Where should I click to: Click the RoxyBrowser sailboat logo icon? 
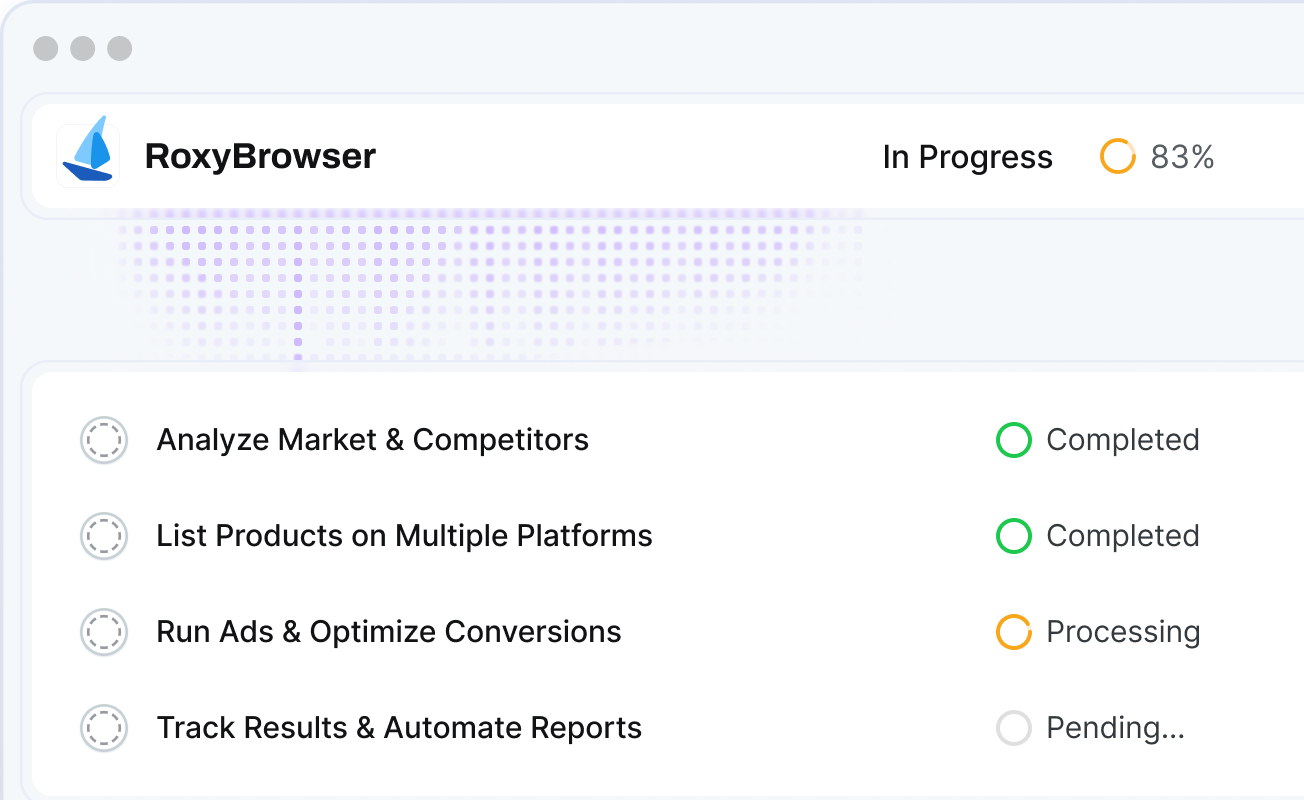click(89, 156)
